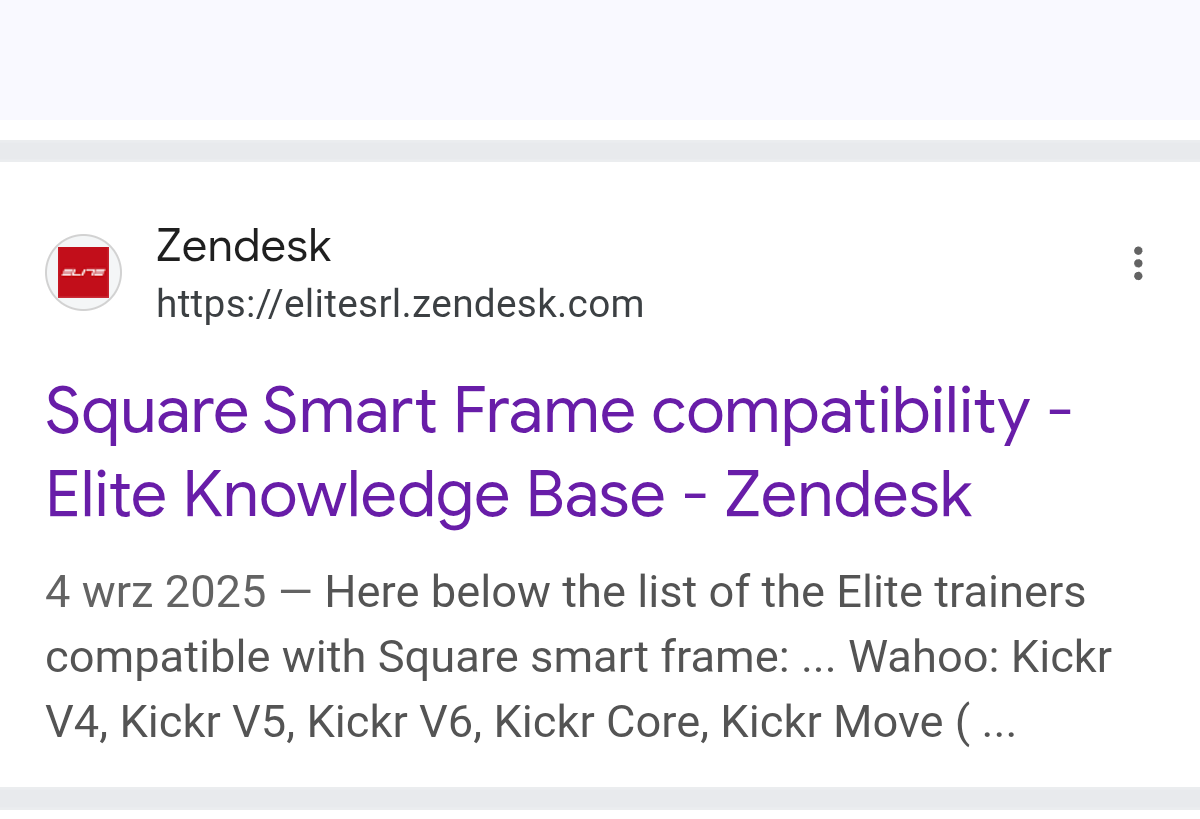Click the date 4 wrz 2025
1200x819 pixels.
(x=156, y=592)
